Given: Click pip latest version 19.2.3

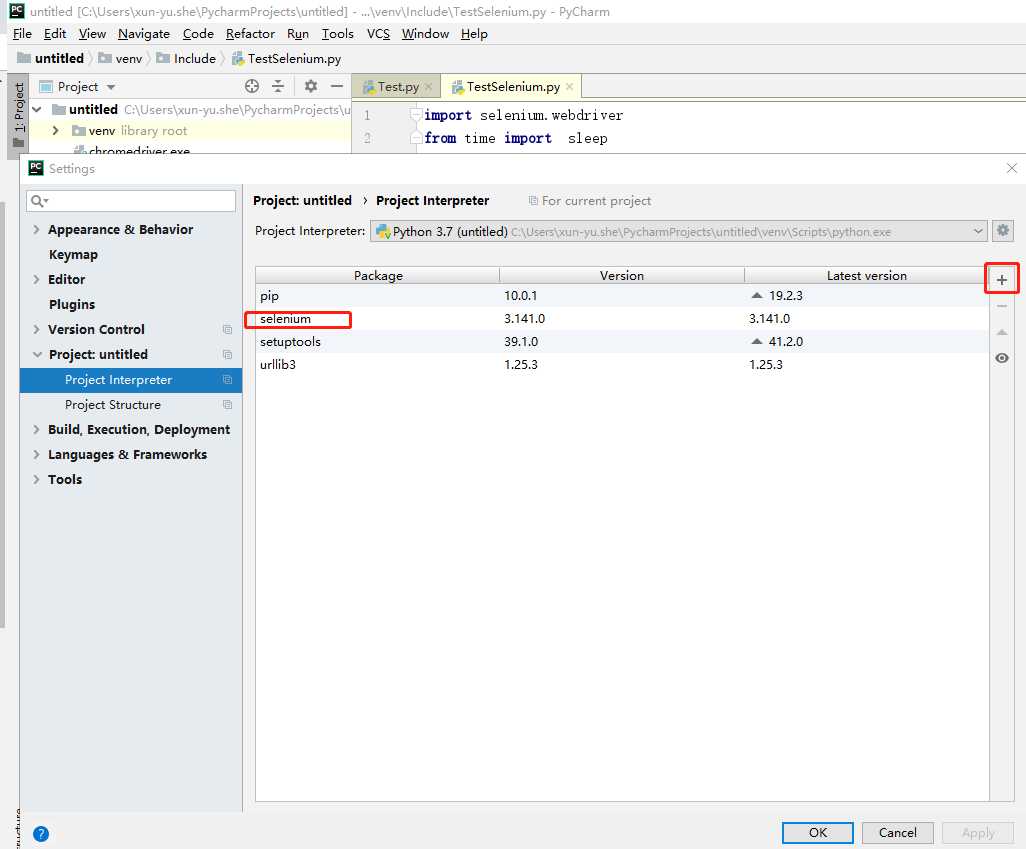Looking at the screenshot, I should coord(785,295).
